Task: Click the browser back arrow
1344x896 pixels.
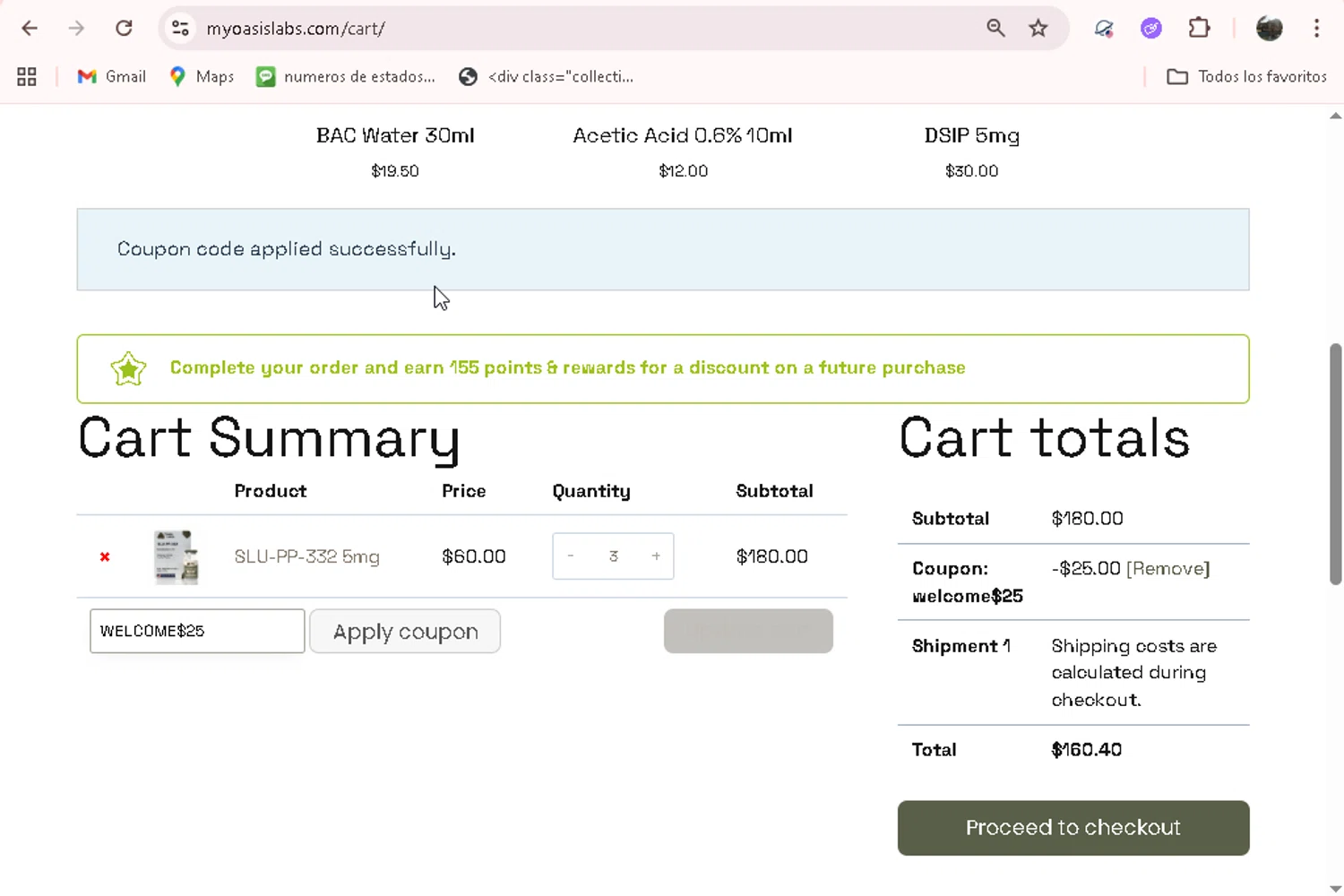Action: [x=30, y=29]
